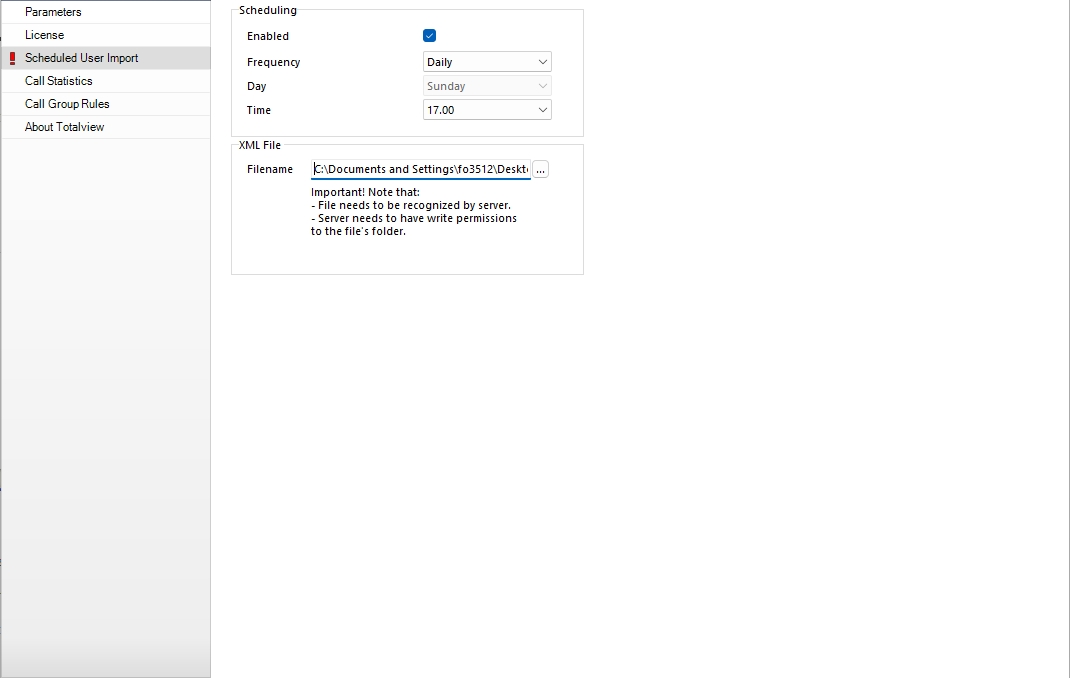Open the License section
The width and height of the screenshot is (1070, 678).
[106, 35]
